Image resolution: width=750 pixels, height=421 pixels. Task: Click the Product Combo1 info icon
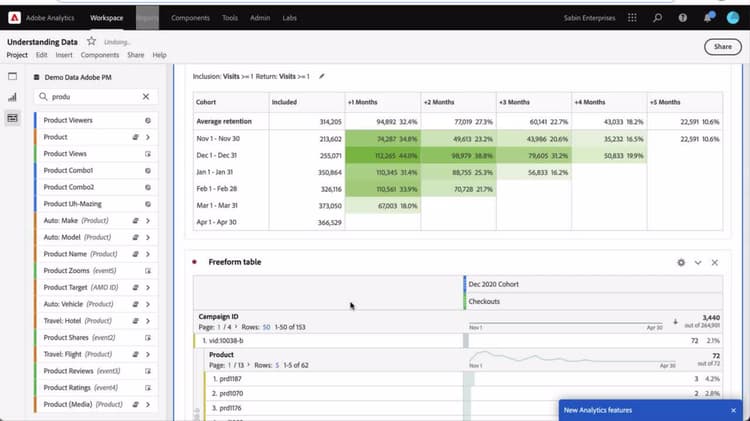(148, 171)
